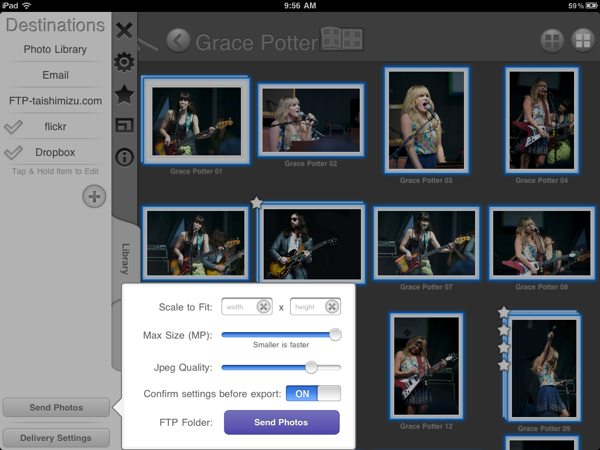Tap the window layout sidebar icon
Image resolution: width=600 pixels, height=450 pixels.
124,125
